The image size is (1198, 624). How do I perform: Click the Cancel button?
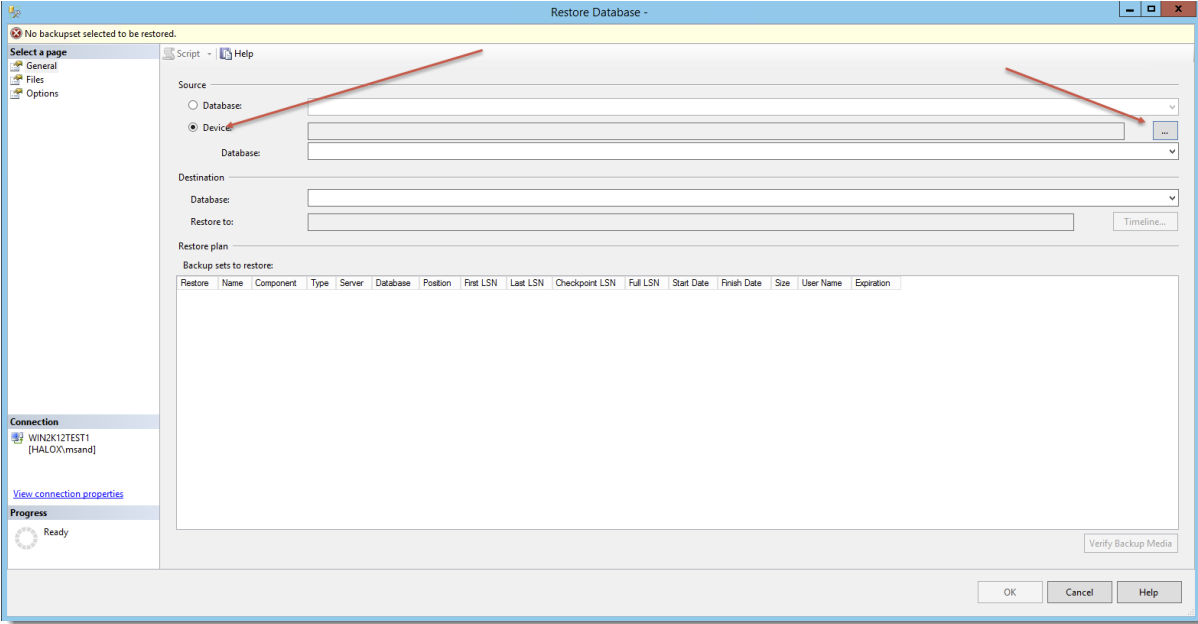pos(1080,592)
